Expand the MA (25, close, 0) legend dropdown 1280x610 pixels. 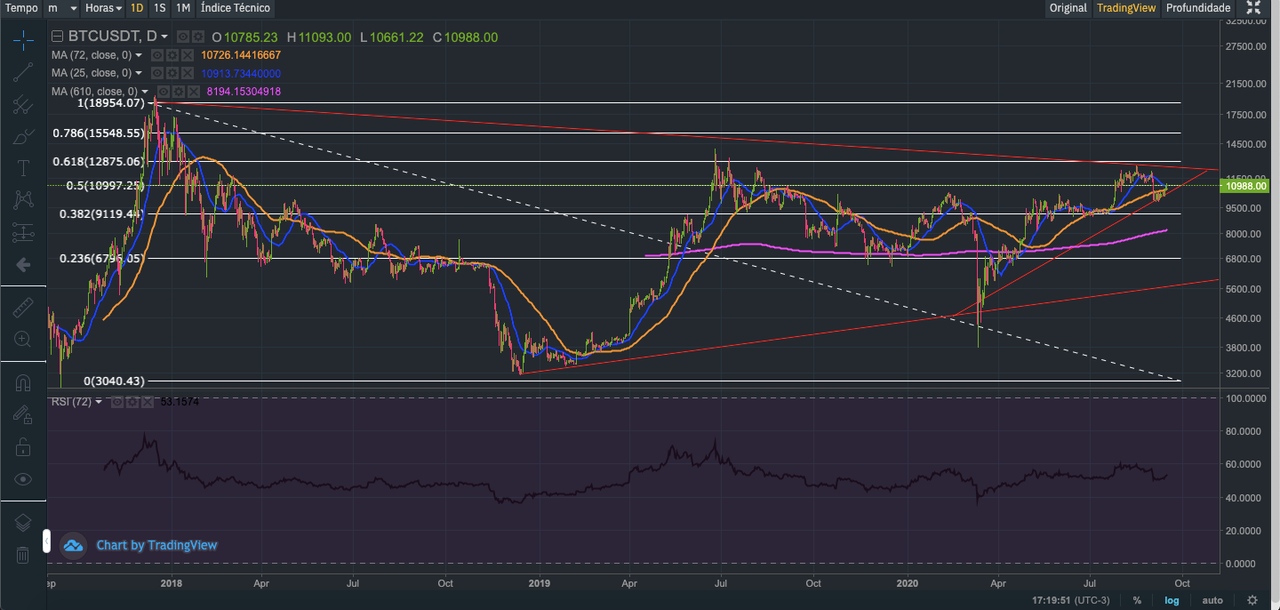(139, 73)
